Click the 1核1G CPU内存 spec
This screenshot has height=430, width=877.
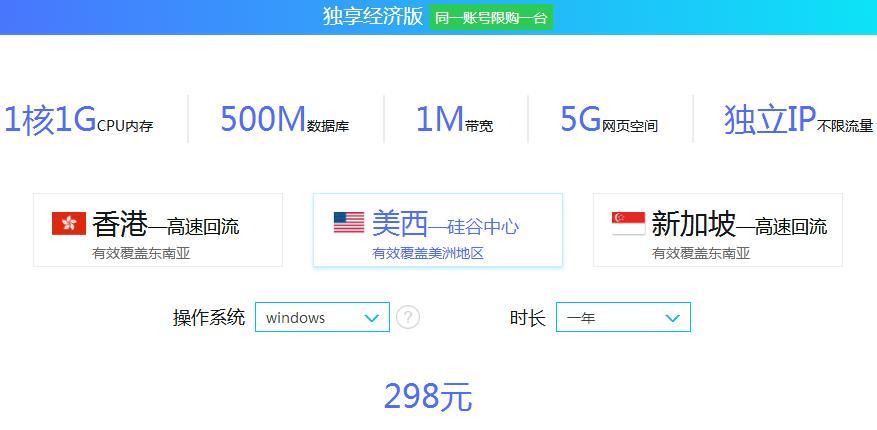pyautogui.click(x=78, y=120)
